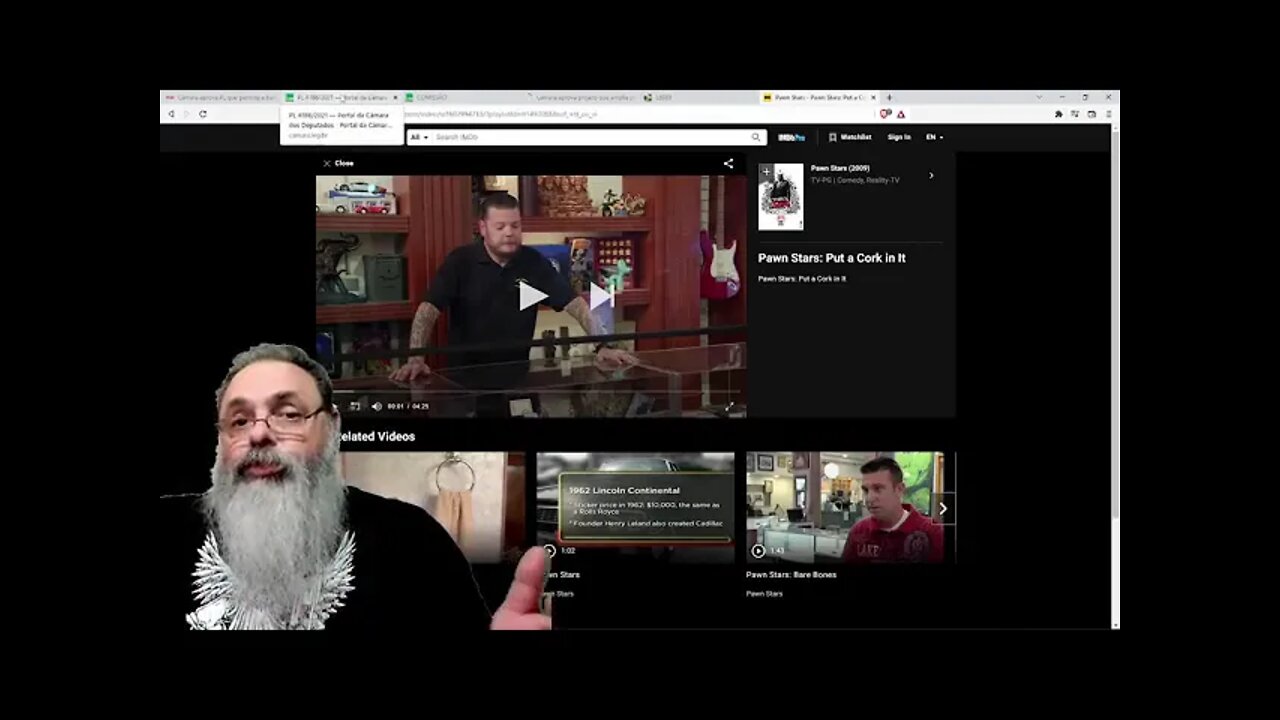The width and height of the screenshot is (1280, 720).
Task: Show next related videos with right arrow
Action: (943, 508)
